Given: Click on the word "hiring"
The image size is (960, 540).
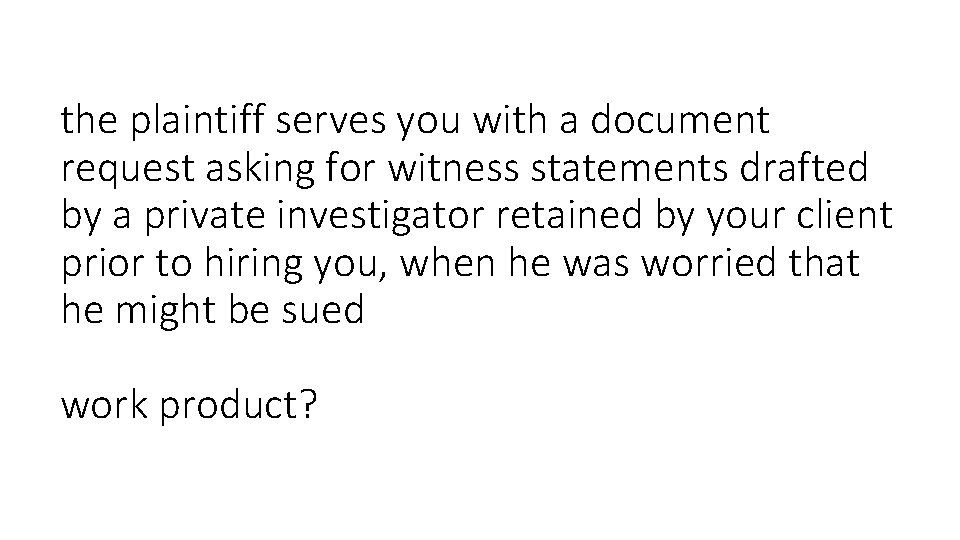Looking at the screenshot, I should click(253, 265).
